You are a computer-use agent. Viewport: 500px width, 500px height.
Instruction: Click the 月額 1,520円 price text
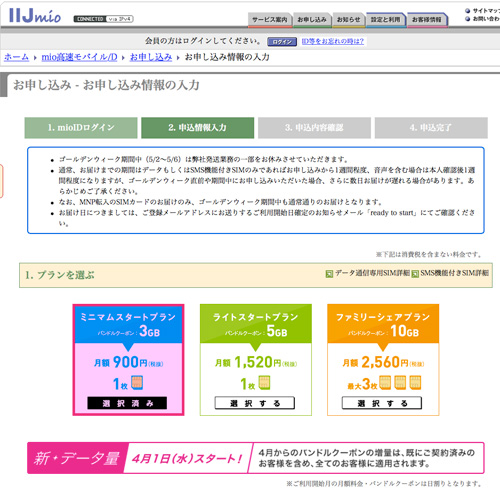(x=256, y=362)
